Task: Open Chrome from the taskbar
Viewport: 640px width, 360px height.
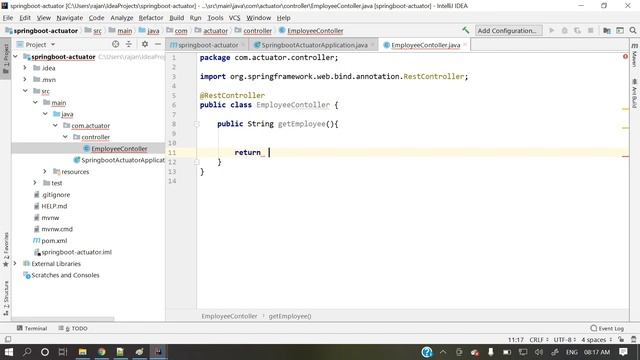Action: tap(102, 352)
